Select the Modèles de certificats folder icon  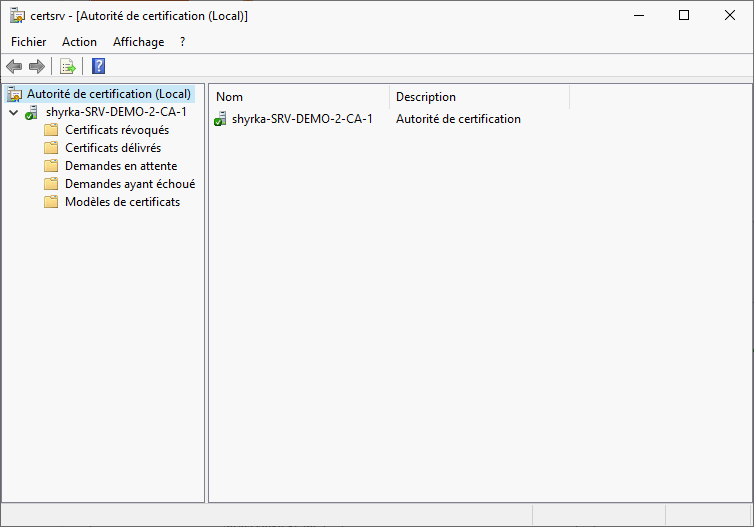click(51, 202)
